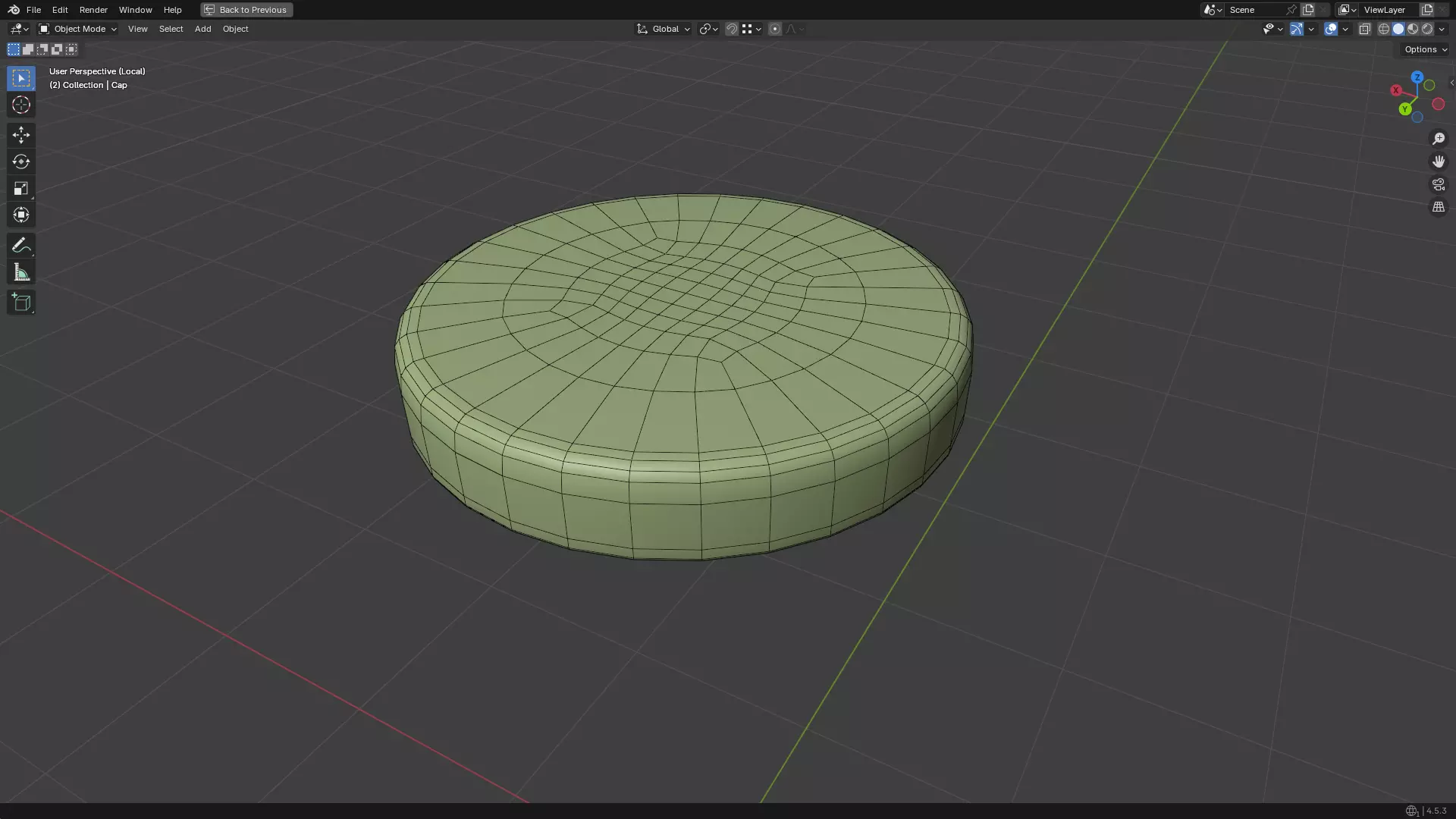Toggle camera view from navigation icons
The height and width of the screenshot is (819, 1456).
tap(1438, 184)
